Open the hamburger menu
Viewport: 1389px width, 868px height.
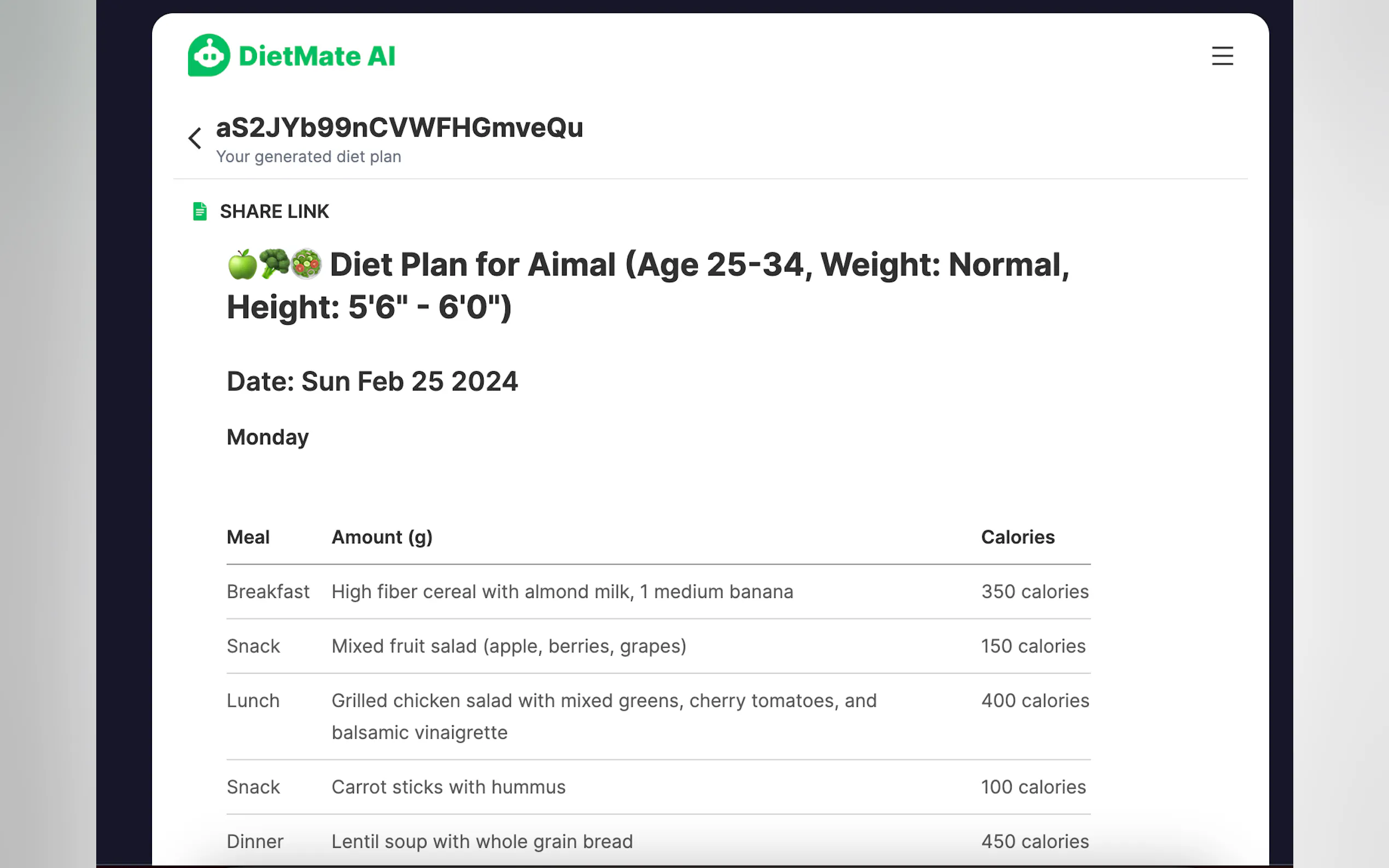(1222, 56)
